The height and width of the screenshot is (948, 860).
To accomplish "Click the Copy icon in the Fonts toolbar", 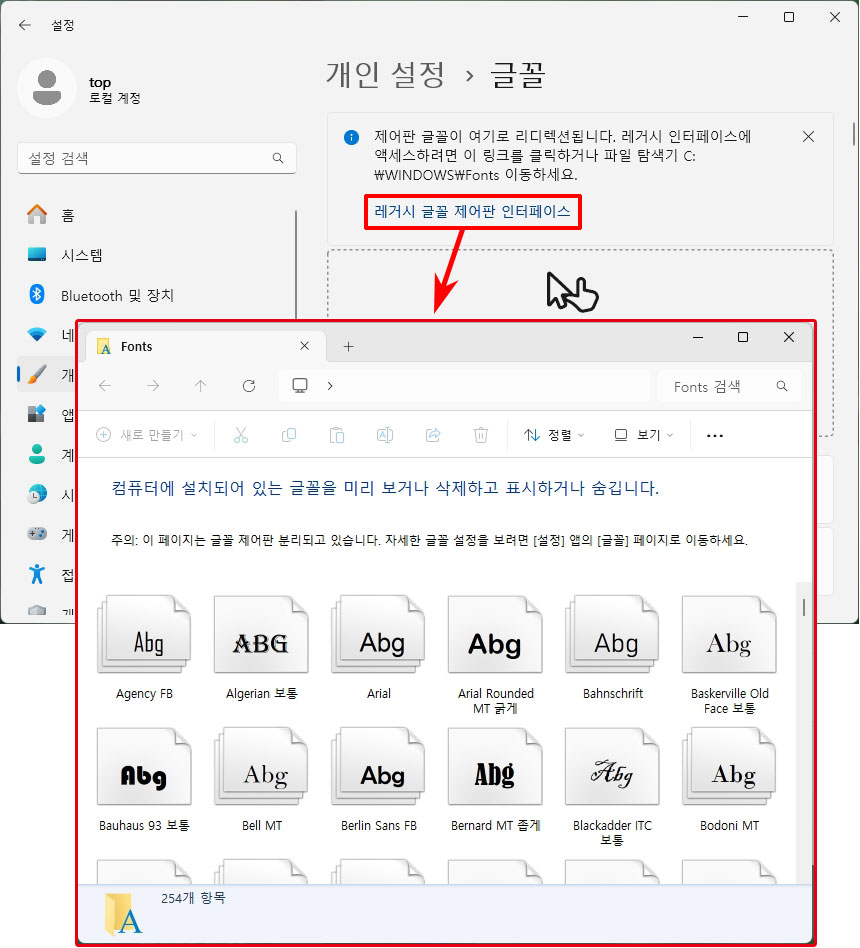I will point(289,435).
